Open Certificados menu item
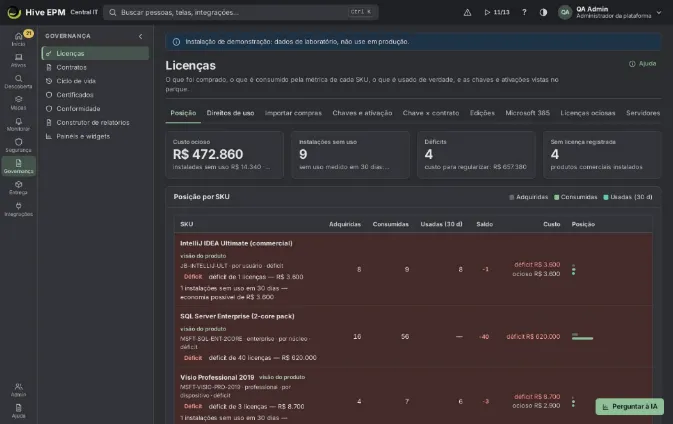Screen dimensions: 673x424 point(95,95)
